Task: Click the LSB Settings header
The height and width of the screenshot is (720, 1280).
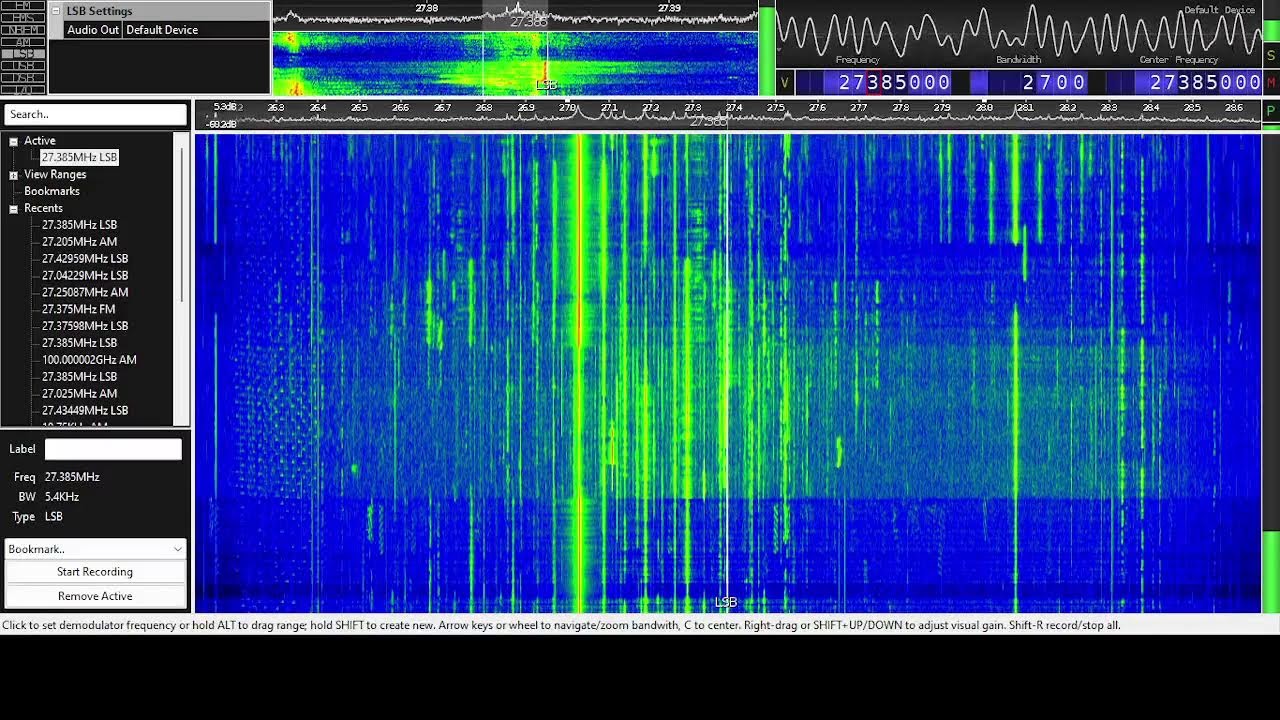Action: (x=160, y=11)
